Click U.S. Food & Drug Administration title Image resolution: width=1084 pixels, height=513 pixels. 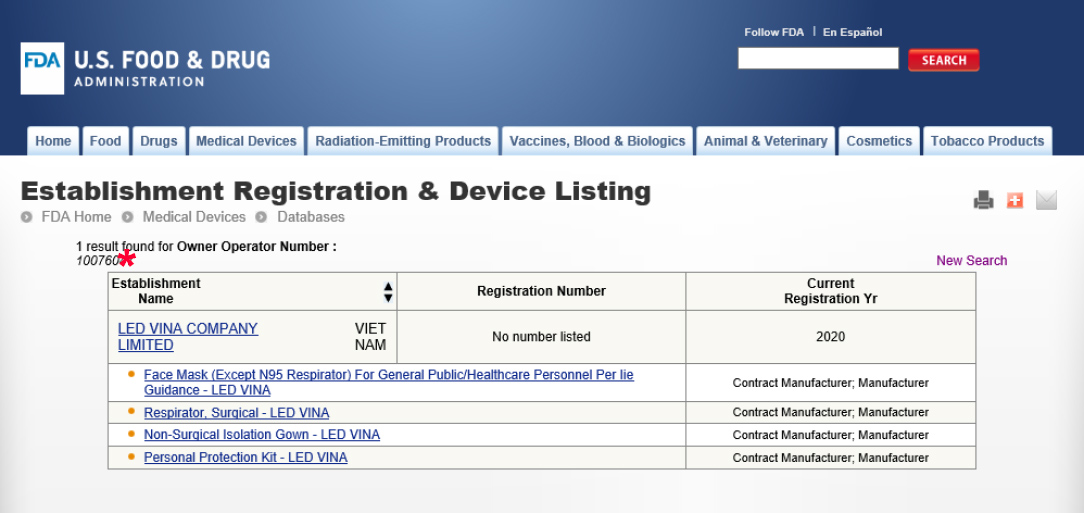pos(171,68)
